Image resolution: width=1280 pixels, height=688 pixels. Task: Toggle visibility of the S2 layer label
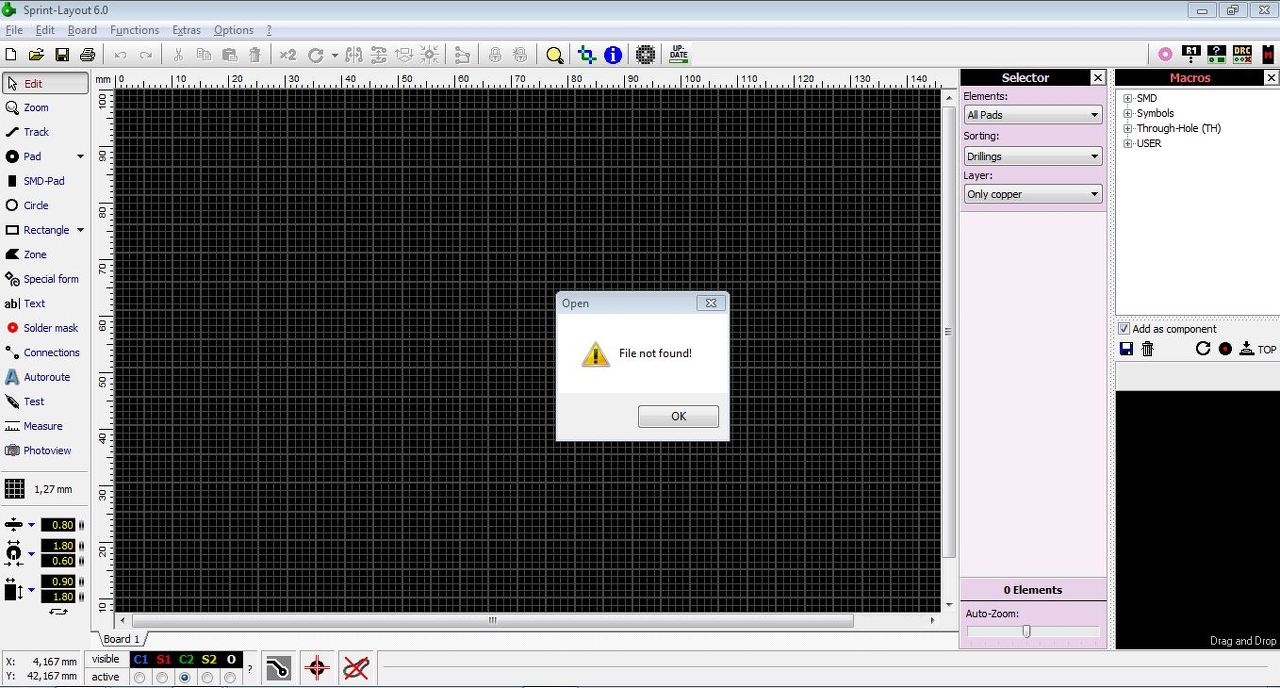[208, 660]
